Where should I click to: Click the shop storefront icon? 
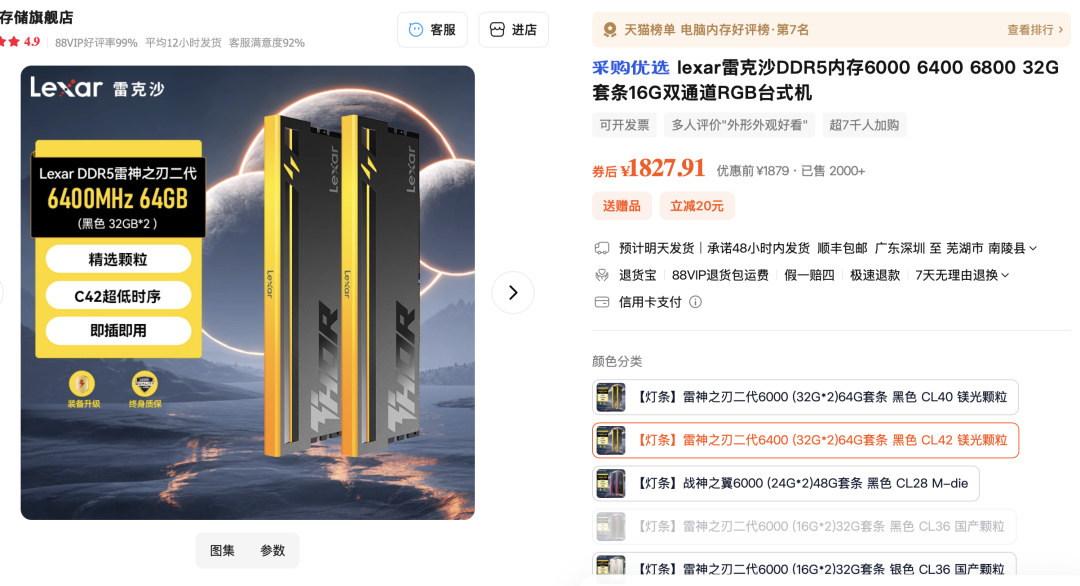click(x=497, y=30)
